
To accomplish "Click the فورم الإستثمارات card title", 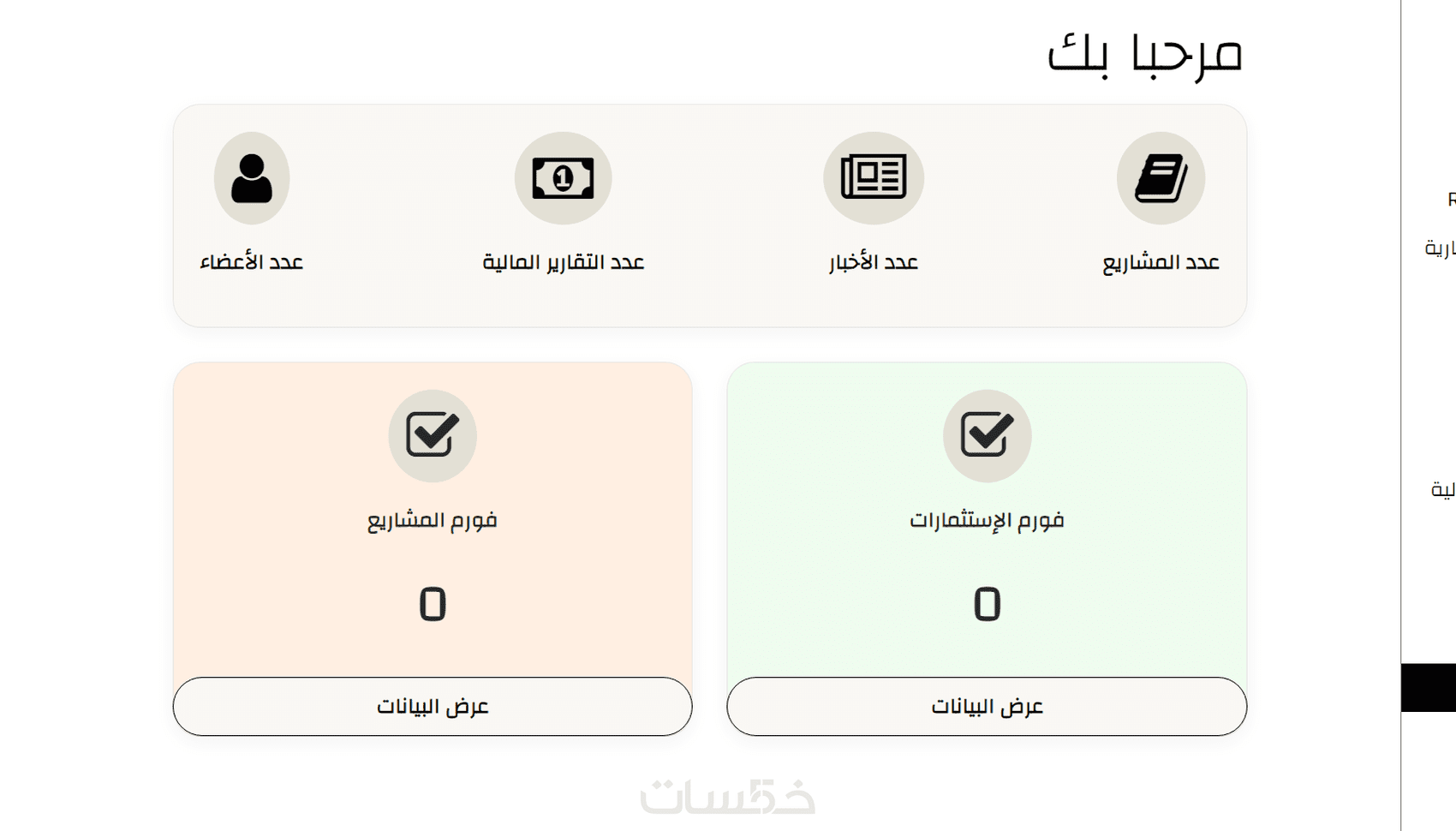I will (987, 520).
